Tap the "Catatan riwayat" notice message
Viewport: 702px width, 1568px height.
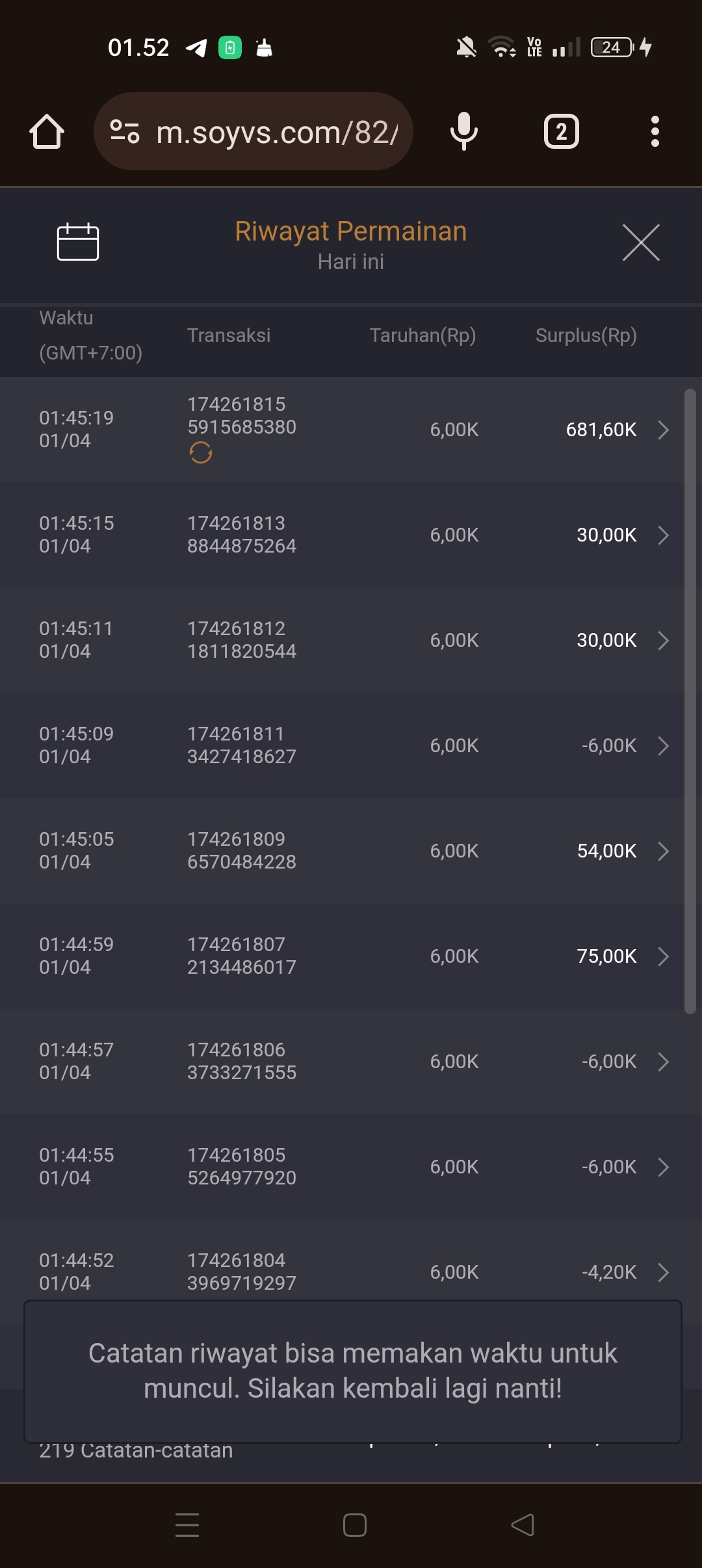[352, 1370]
